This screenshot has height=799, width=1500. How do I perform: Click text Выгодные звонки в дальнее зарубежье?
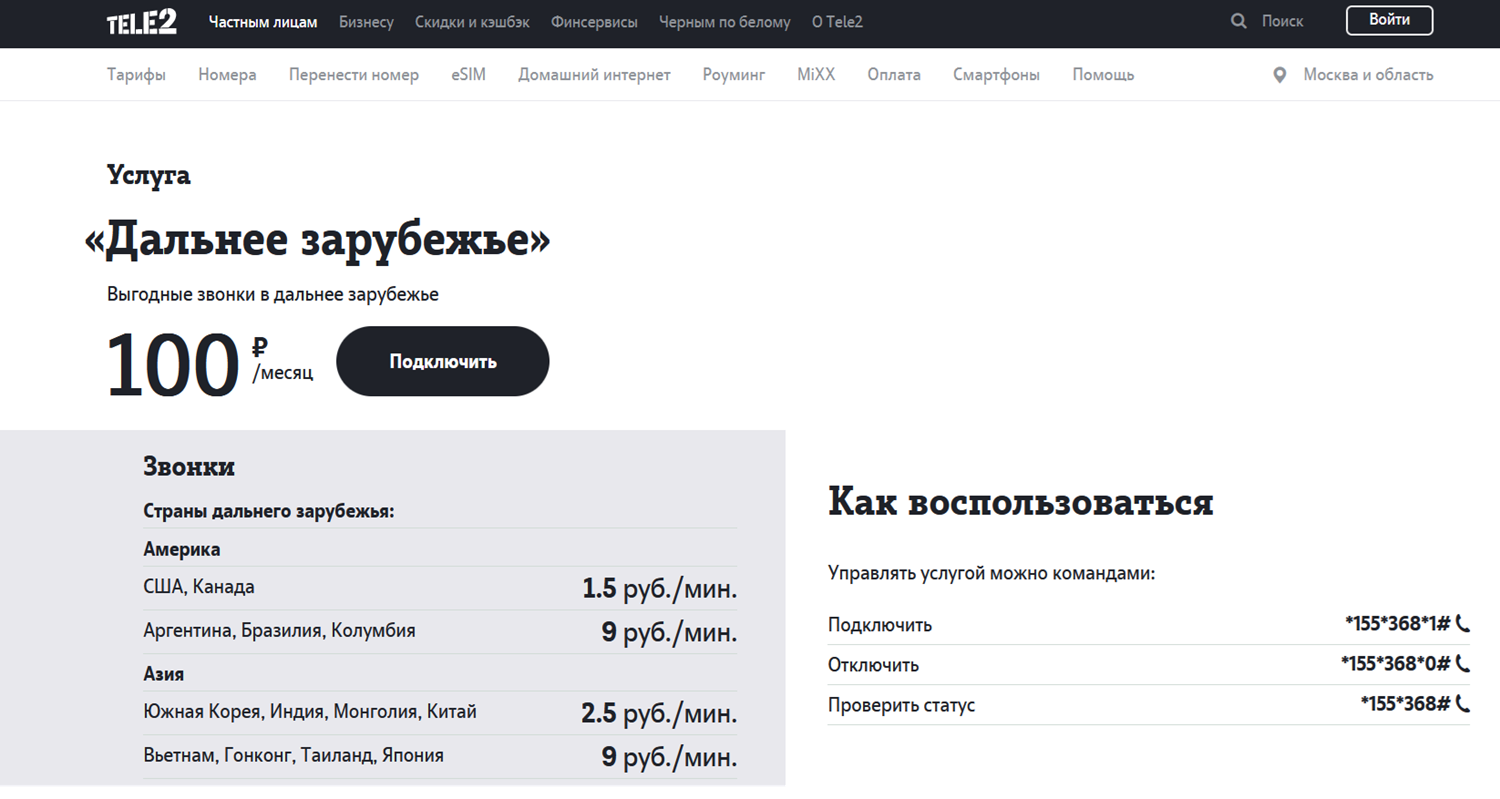point(273,295)
